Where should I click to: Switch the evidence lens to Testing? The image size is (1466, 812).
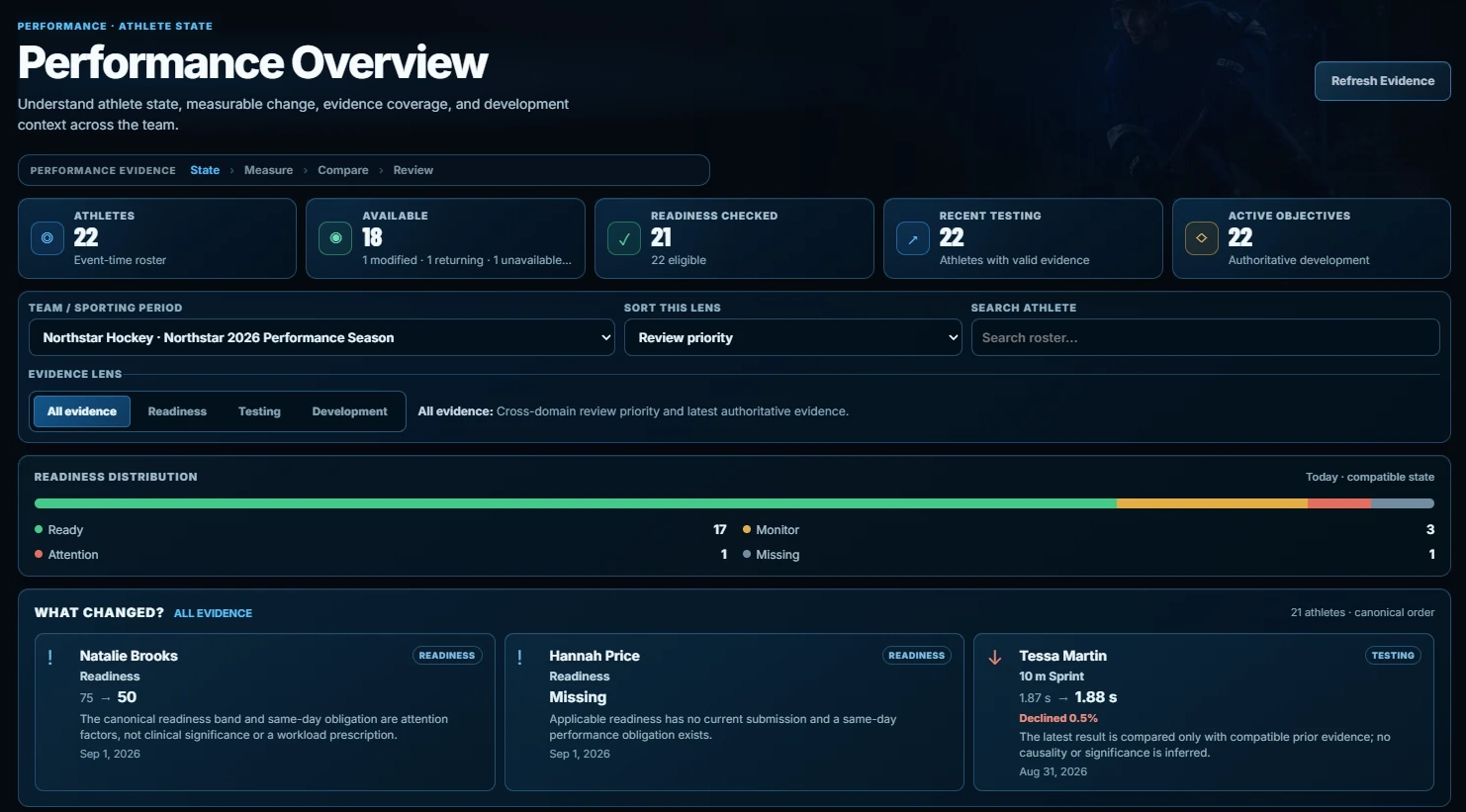pyautogui.click(x=259, y=411)
